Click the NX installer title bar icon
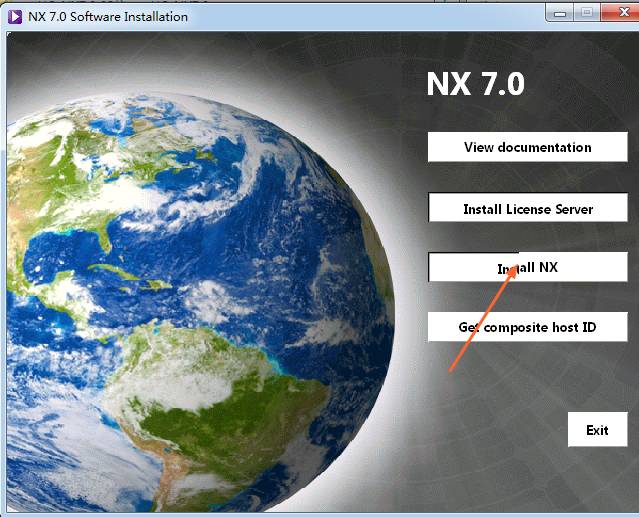The height and width of the screenshot is (517, 639). pos(15,16)
